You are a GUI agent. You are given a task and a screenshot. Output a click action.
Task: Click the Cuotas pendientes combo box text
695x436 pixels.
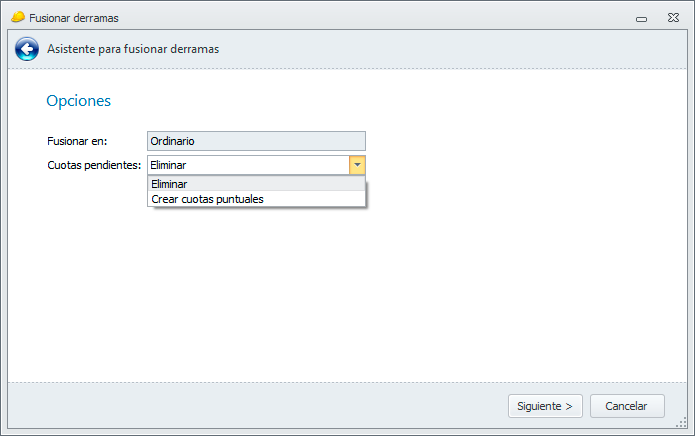(x=247, y=165)
